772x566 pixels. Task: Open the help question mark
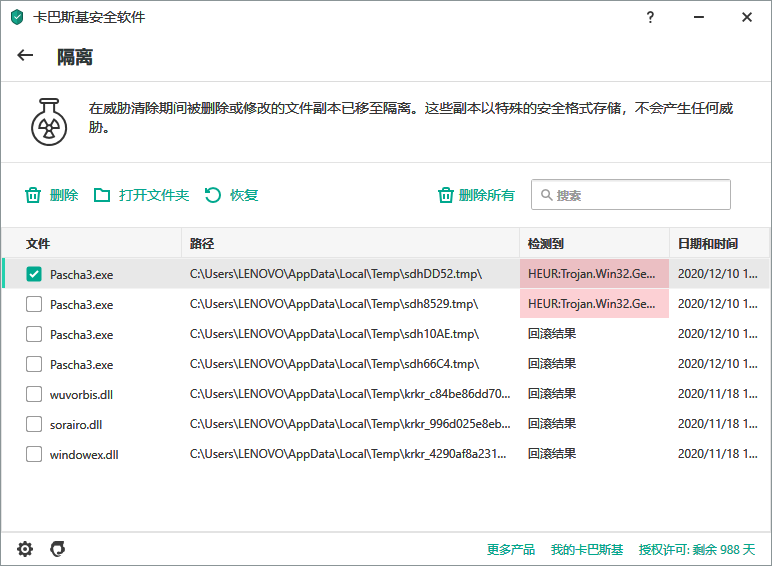click(x=650, y=18)
